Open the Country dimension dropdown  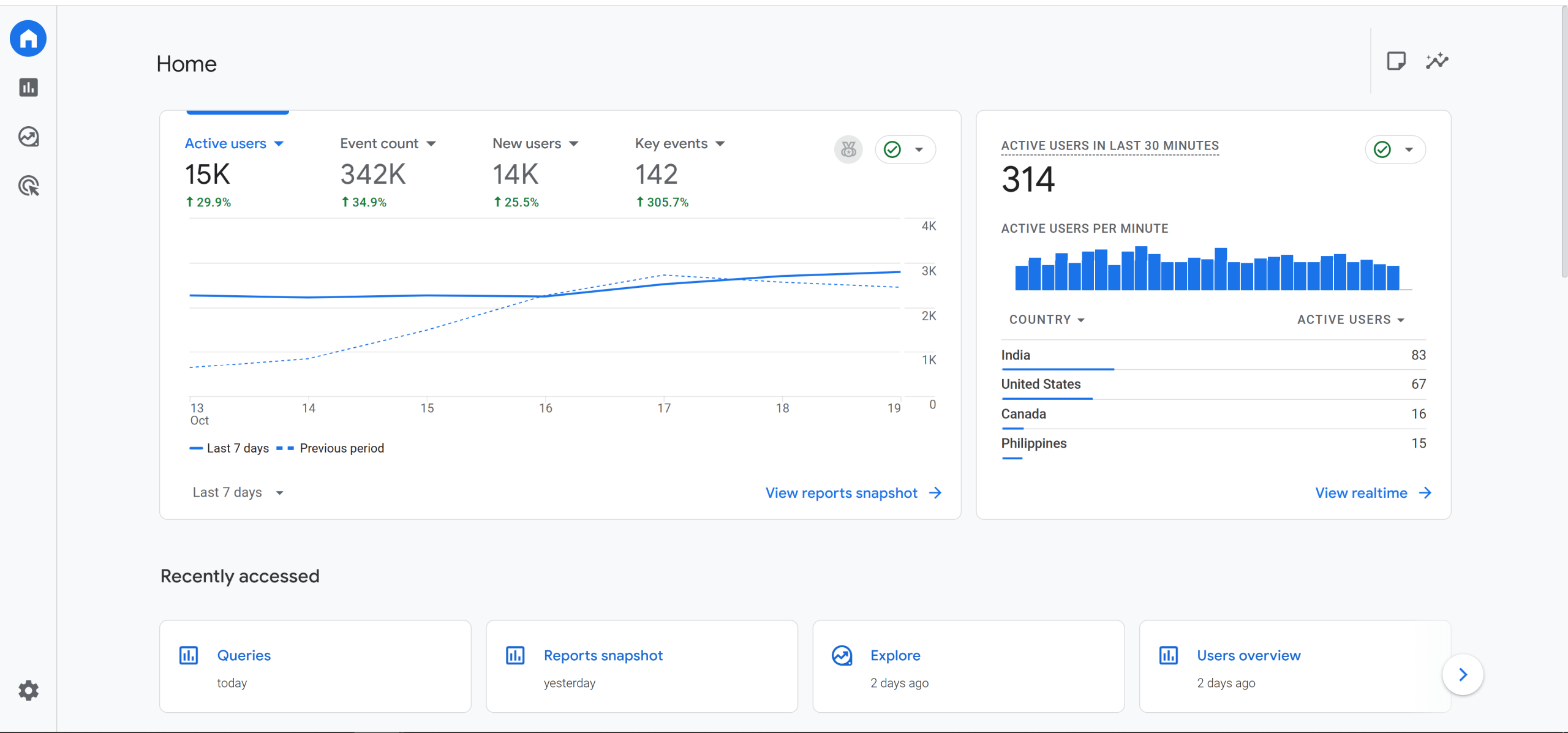coord(1046,320)
